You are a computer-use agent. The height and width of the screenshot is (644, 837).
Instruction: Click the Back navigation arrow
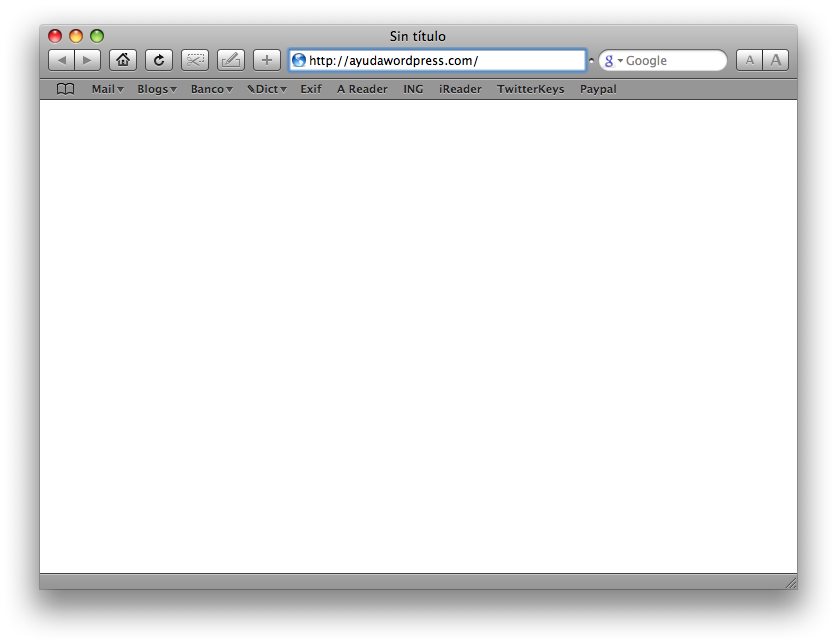62,60
